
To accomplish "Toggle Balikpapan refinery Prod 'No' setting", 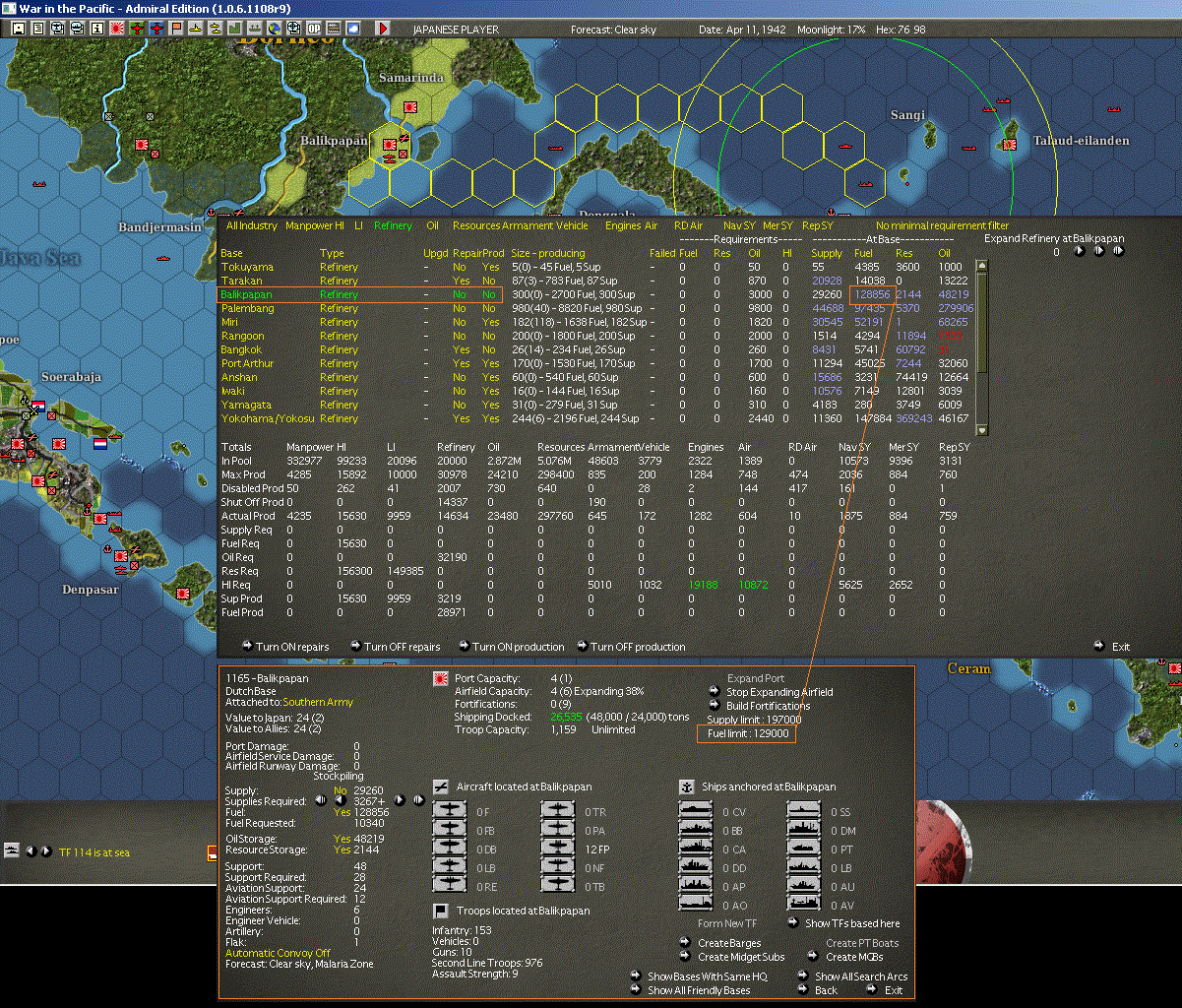I will 489,294.
